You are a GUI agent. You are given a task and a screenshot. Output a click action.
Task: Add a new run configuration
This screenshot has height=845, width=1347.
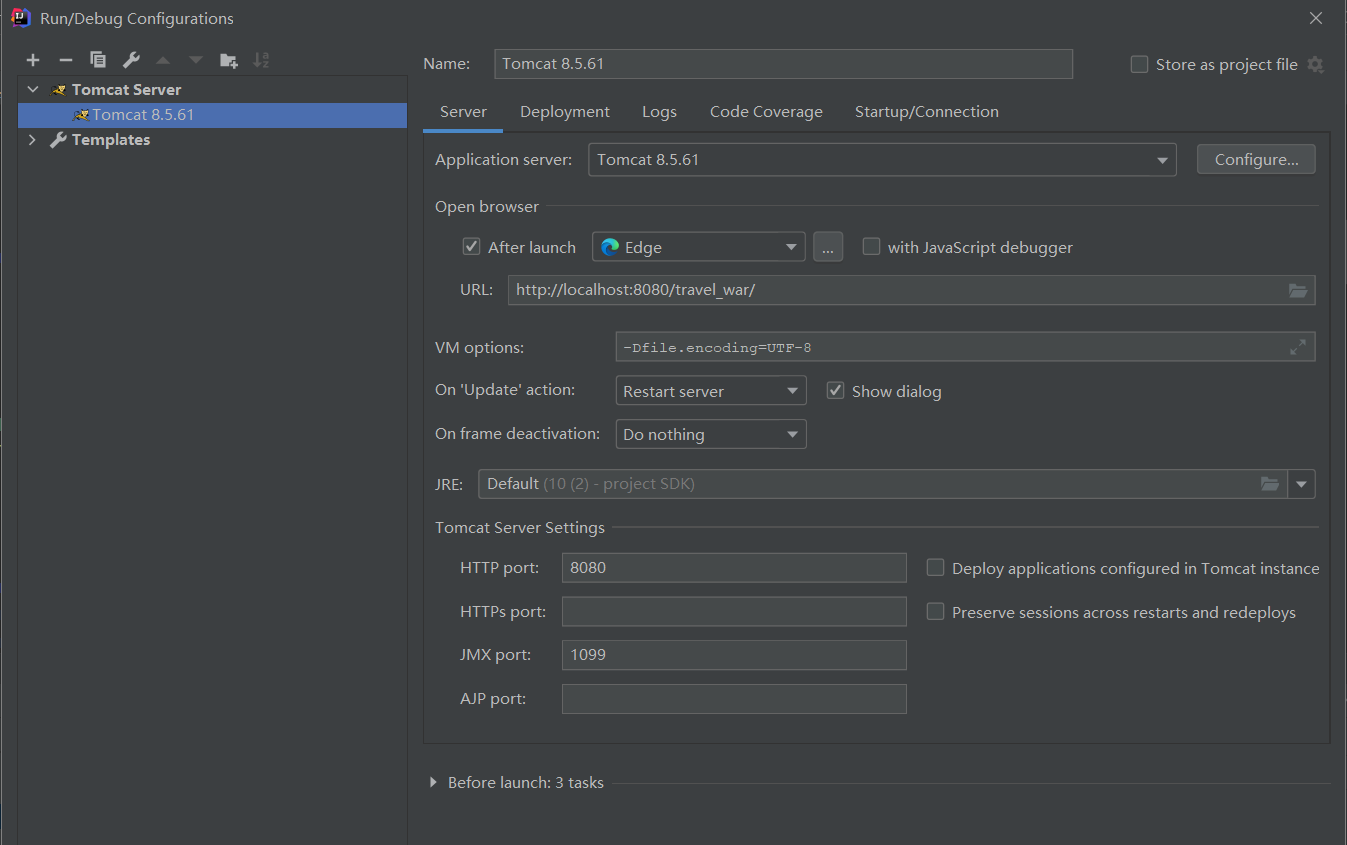(x=33, y=60)
